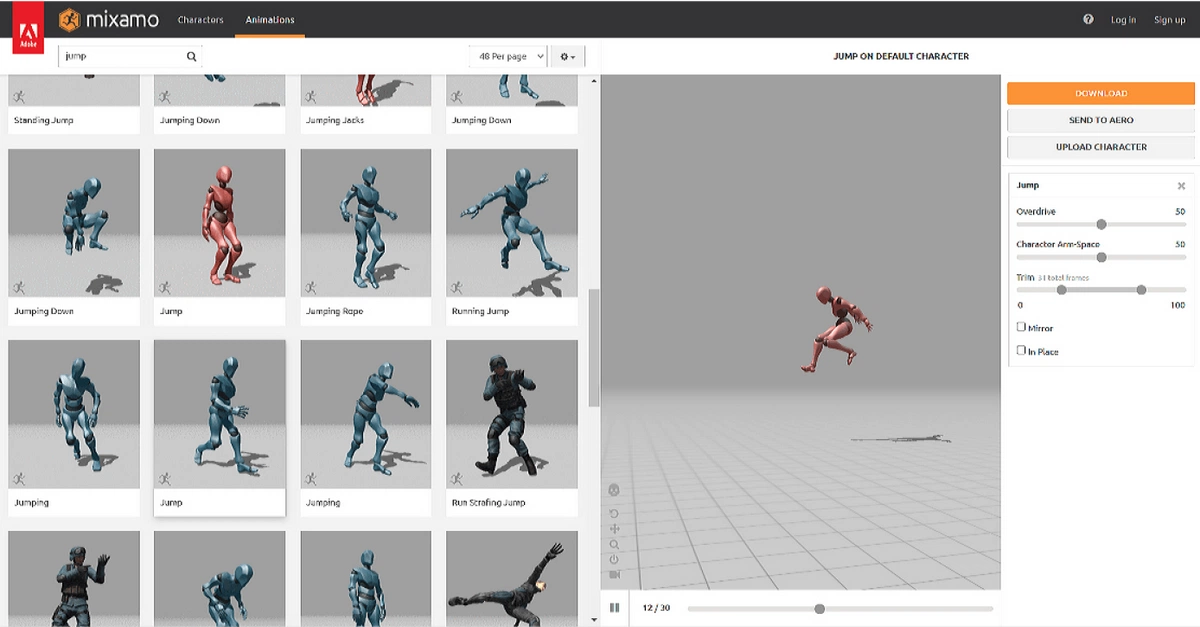Click the 'JUMP ON DEFAULT CHARACTER' title

[x=901, y=57]
